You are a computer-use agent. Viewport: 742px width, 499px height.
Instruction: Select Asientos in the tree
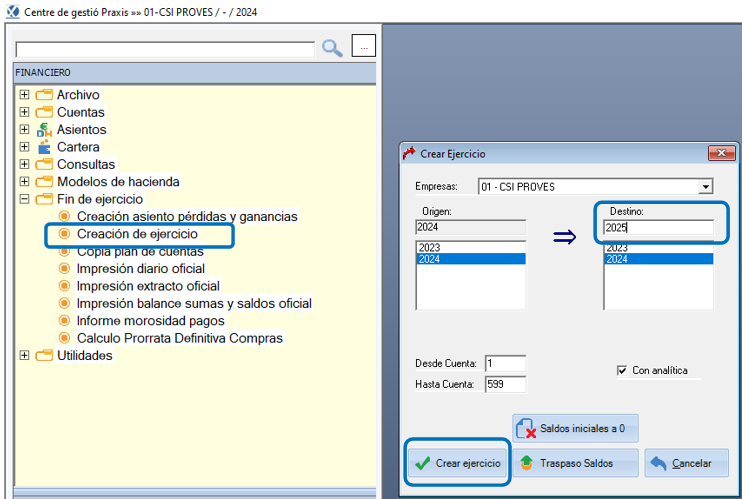pyautogui.click(x=81, y=129)
